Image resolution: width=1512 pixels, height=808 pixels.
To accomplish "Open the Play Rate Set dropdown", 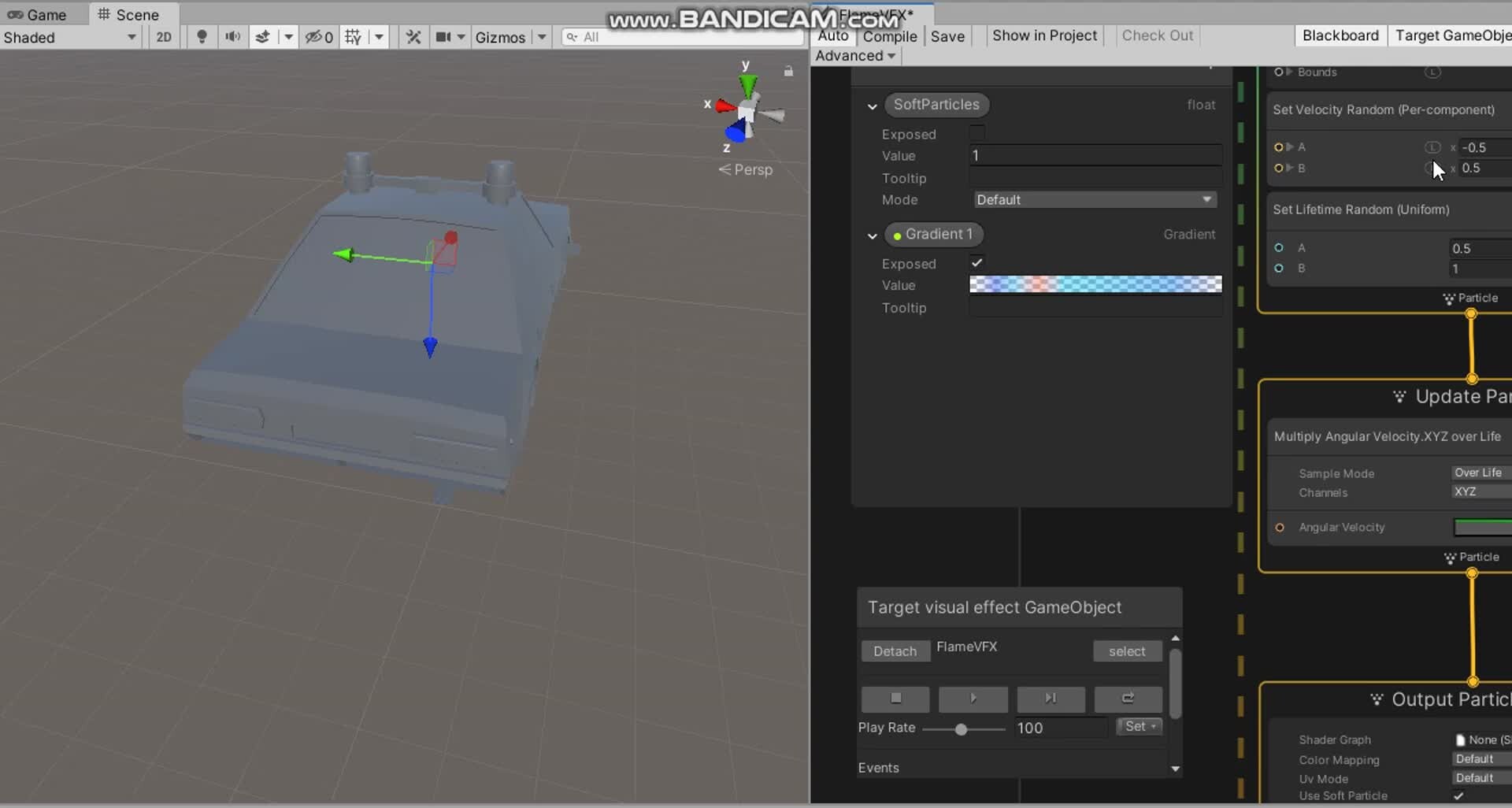I will click(1140, 726).
